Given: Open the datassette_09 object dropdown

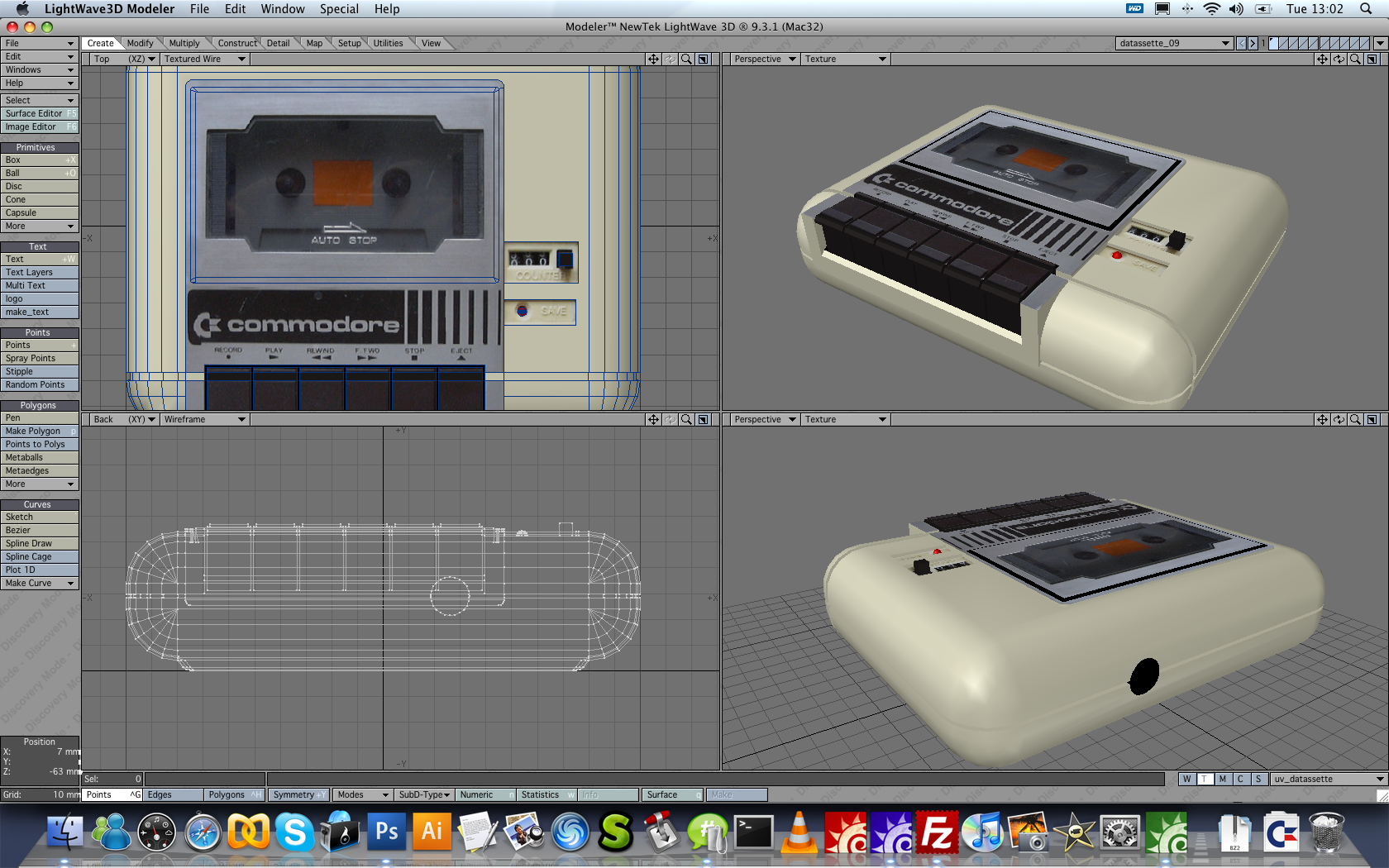Looking at the screenshot, I should pyautogui.click(x=1174, y=43).
